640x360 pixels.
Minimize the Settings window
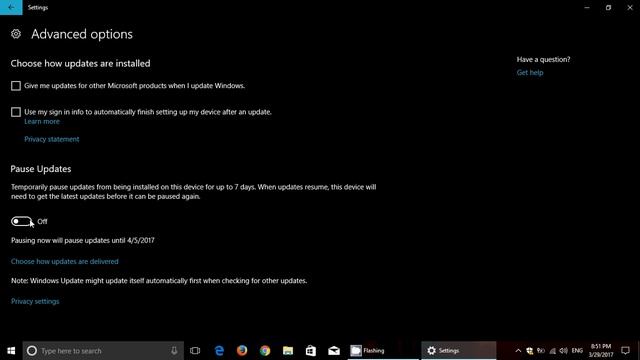[587, 7]
